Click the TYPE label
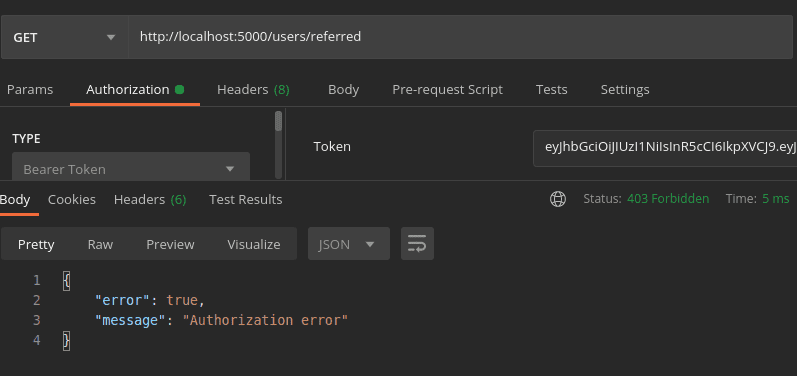Image resolution: width=797 pixels, height=376 pixels. point(26,139)
